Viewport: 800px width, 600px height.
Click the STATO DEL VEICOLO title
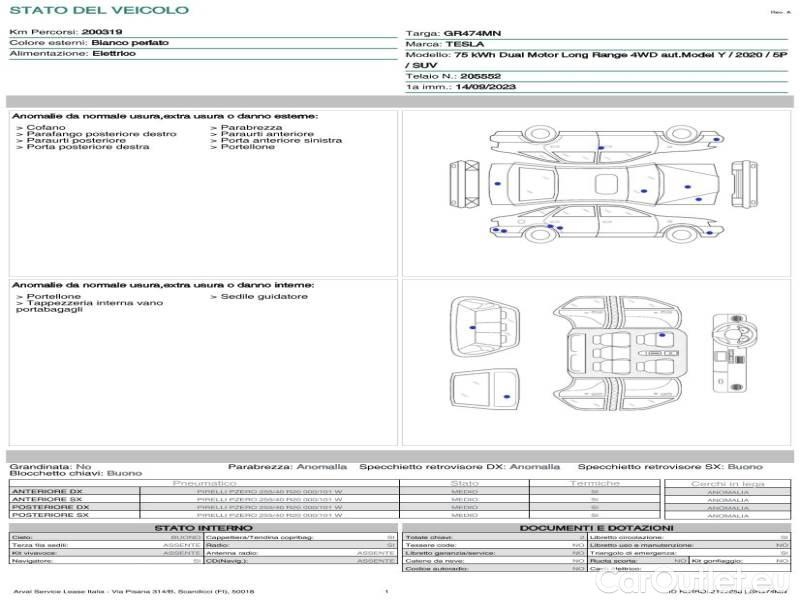point(99,10)
